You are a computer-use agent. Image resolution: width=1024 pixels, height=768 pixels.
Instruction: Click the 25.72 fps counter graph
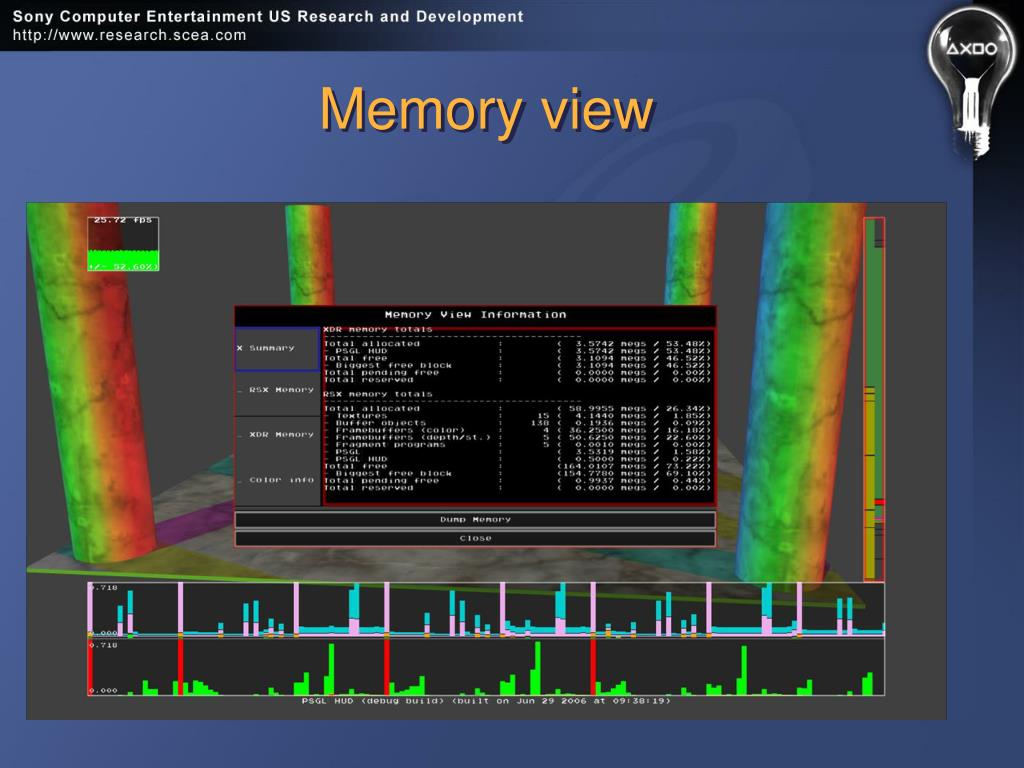coord(123,244)
